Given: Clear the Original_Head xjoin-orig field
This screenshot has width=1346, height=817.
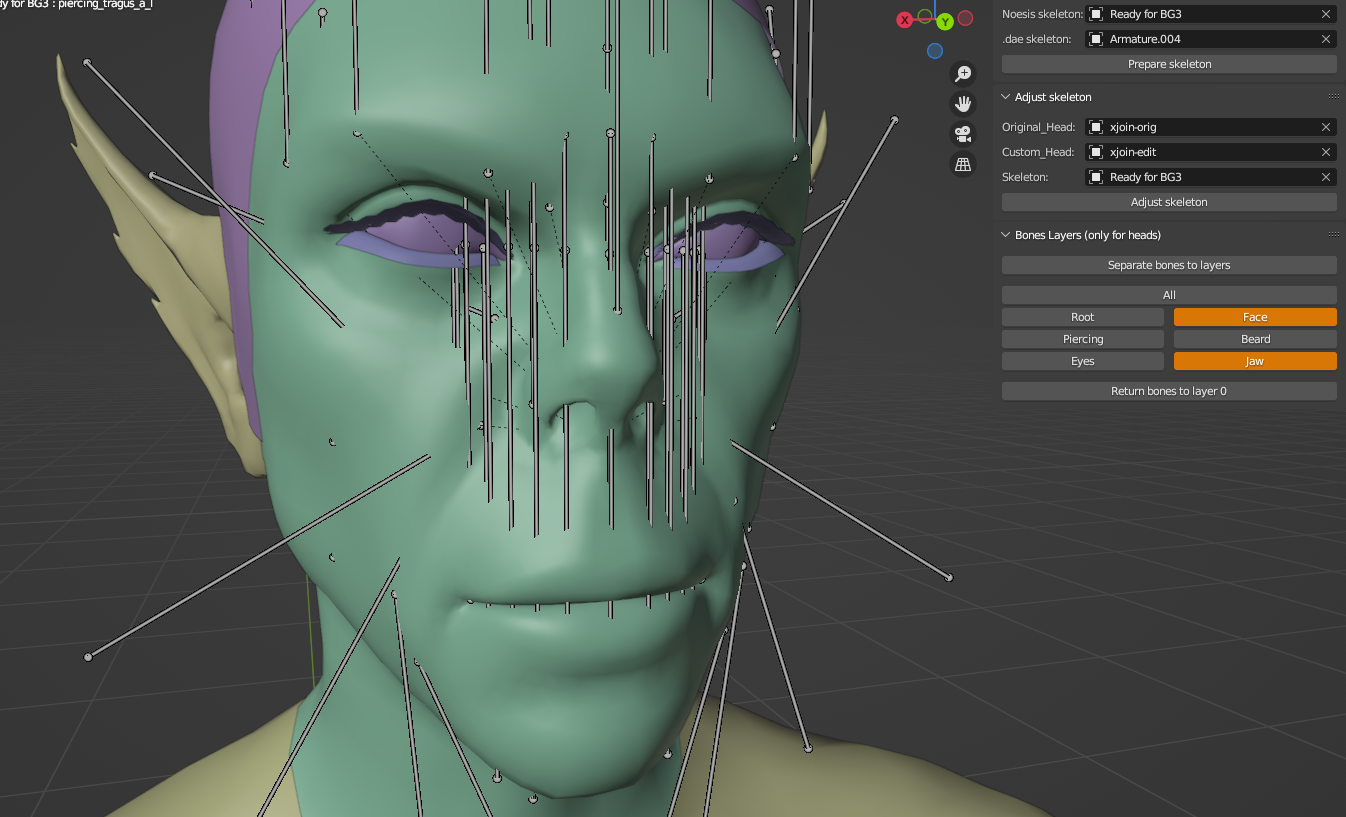Looking at the screenshot, I should click(x=1326, y=127).
